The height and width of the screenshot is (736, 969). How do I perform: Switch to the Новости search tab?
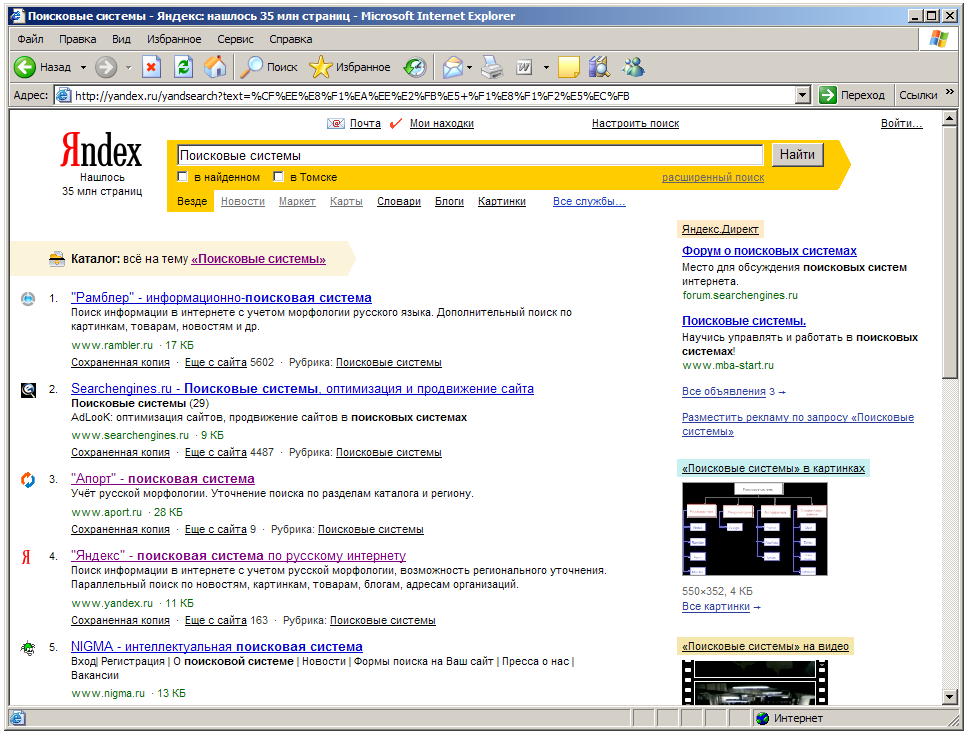coord(243,201)
